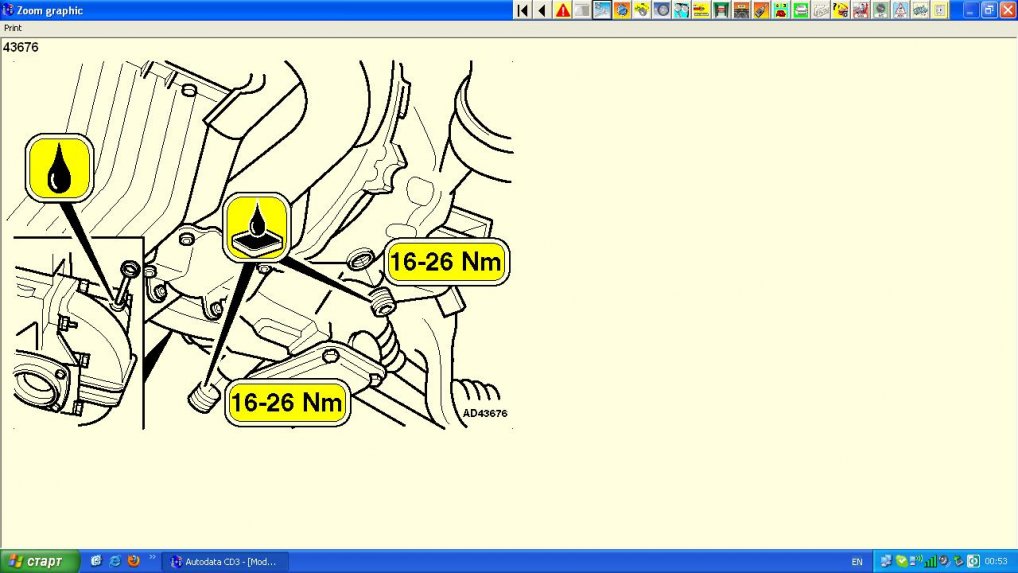Go to the first page arrow icon

click(x=522, y=10)
